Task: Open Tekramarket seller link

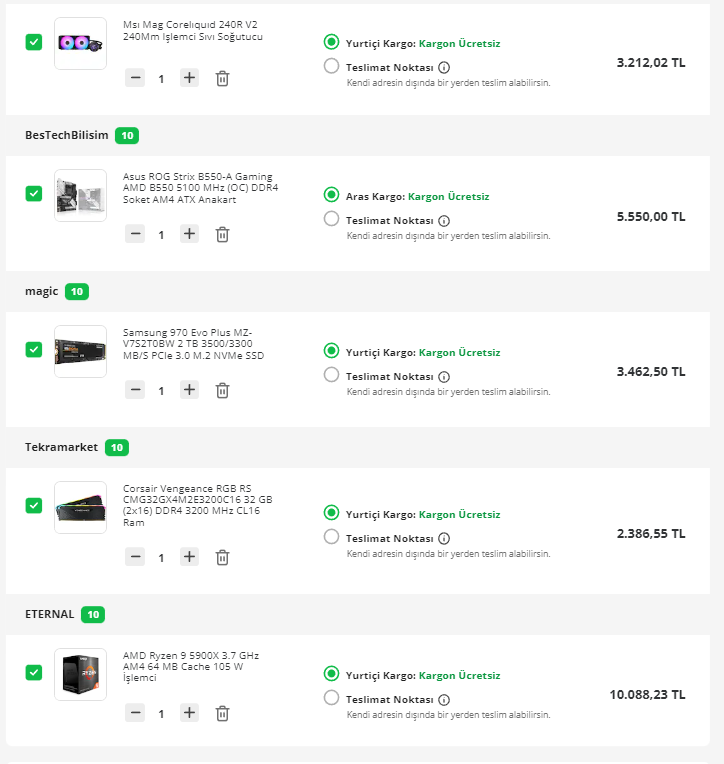Action: point(62,447)
